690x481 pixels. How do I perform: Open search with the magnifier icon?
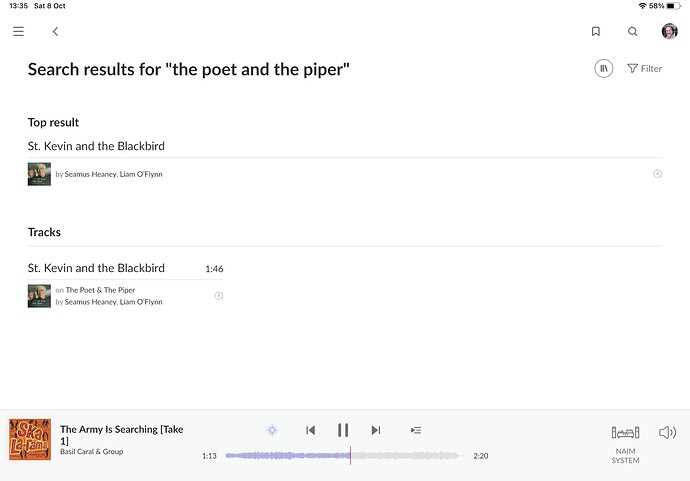pos(633,32)
